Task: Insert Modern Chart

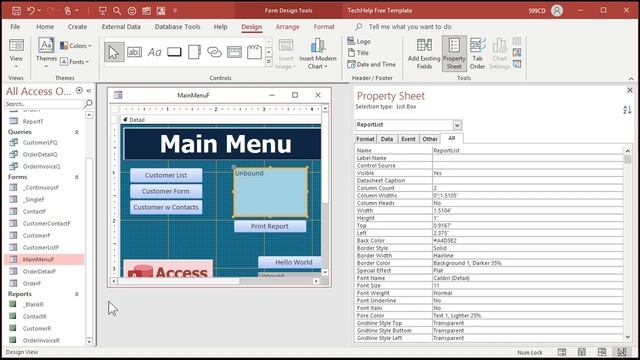Action: tap(318, 53)
